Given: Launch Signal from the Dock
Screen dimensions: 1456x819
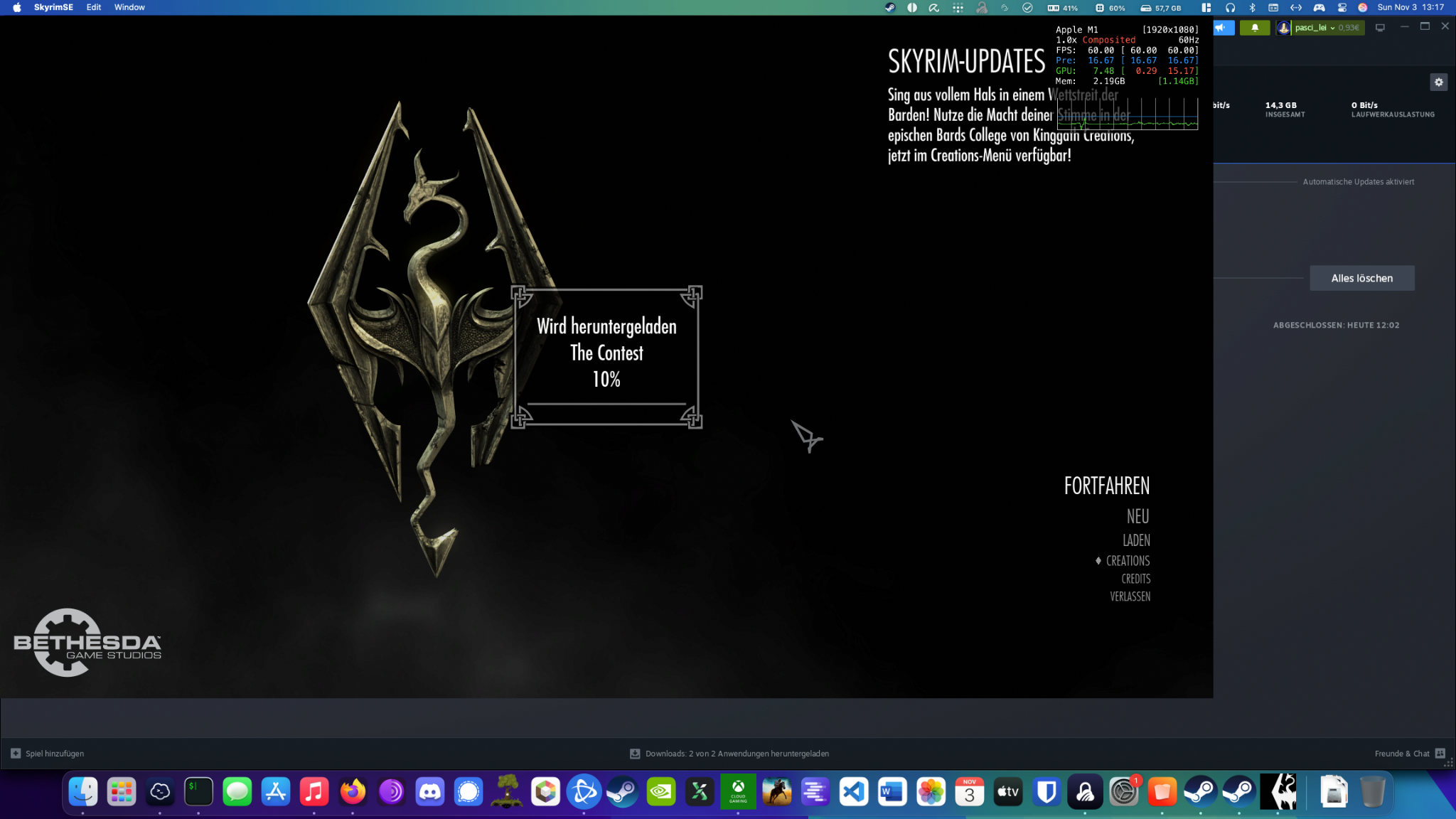Looking at the screenshot, I should click(469, 791).
